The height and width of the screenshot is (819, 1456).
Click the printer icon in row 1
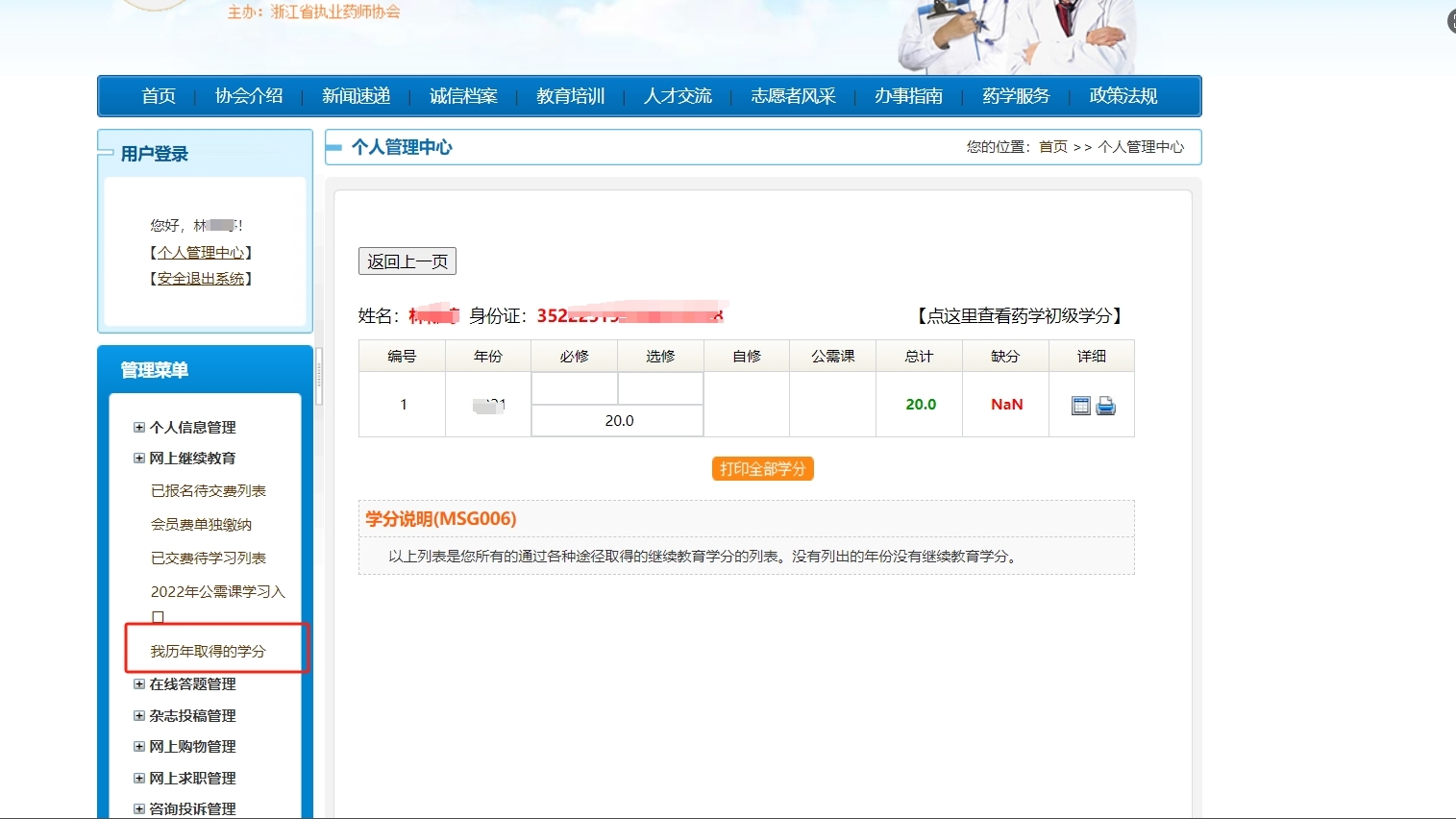(1106, 406)
